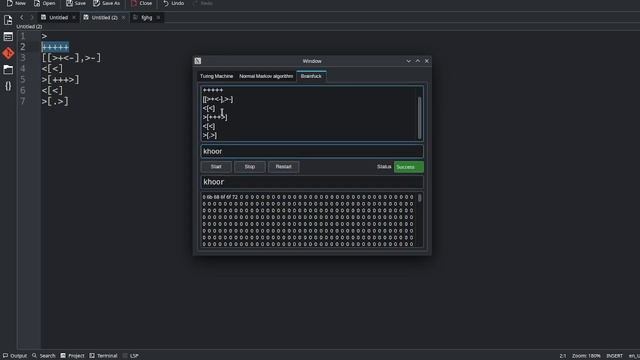Click the selected +++++ text on line 2

(x=55, y=47)
